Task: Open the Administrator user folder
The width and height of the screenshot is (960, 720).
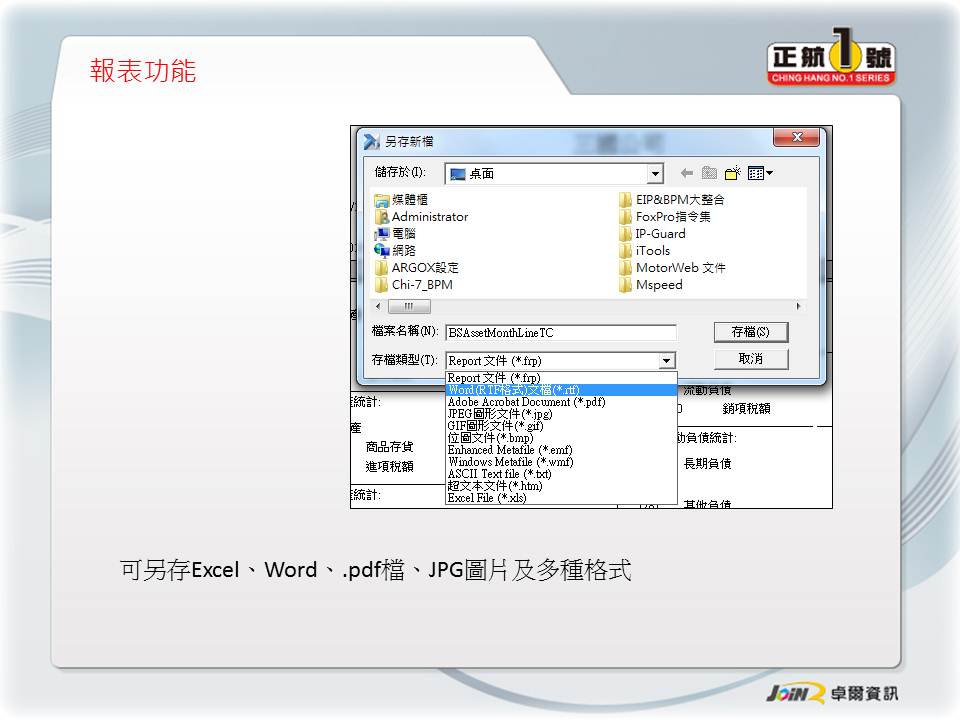Action: click(429, 217)
